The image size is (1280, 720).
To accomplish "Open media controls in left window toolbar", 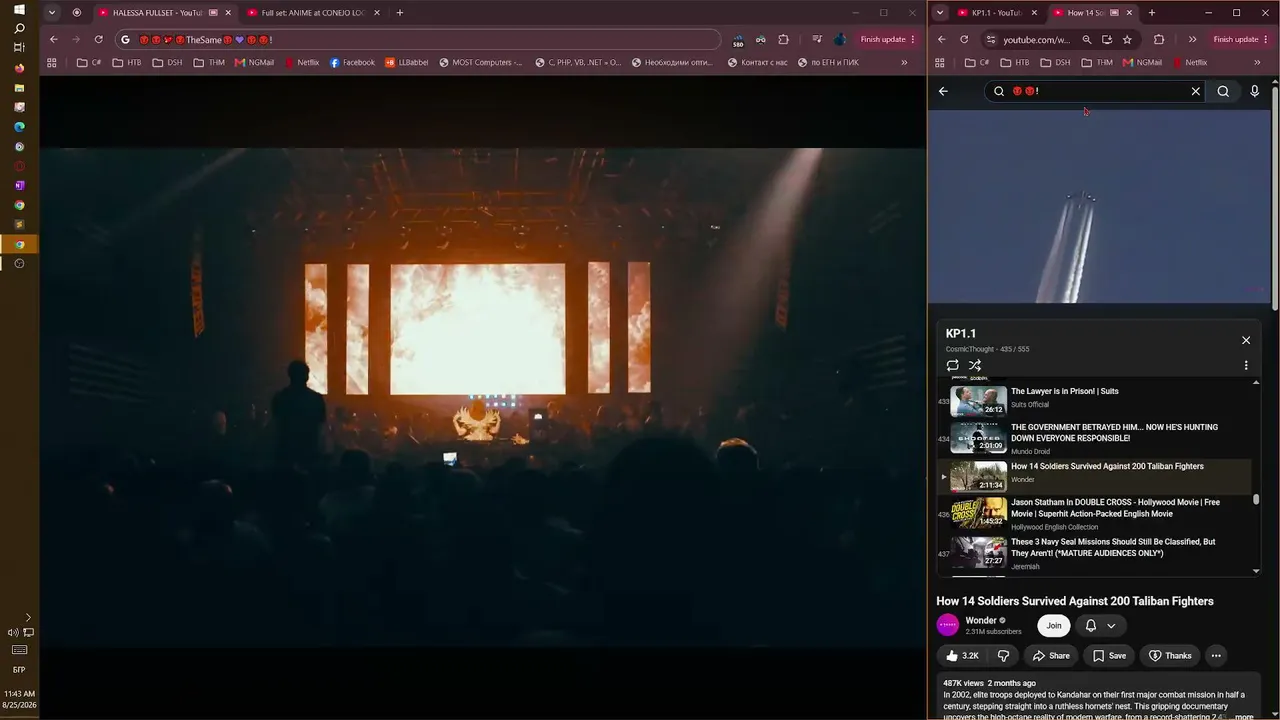I will [x=817, y=40].
